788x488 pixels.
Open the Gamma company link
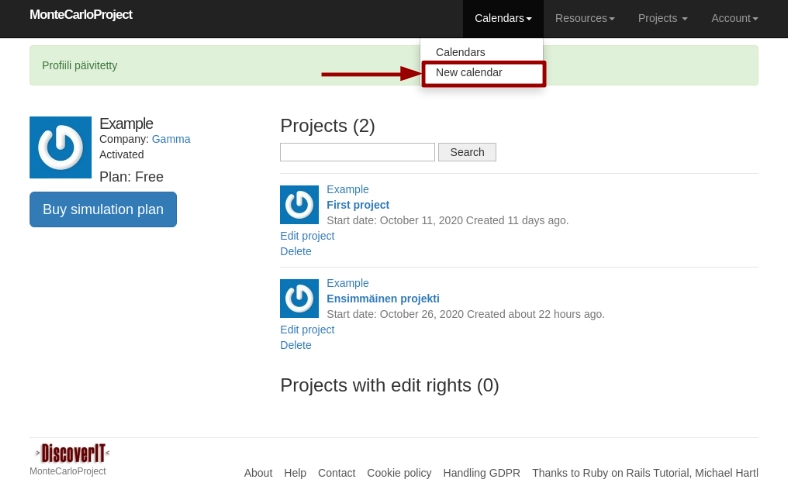click(171, 139)
